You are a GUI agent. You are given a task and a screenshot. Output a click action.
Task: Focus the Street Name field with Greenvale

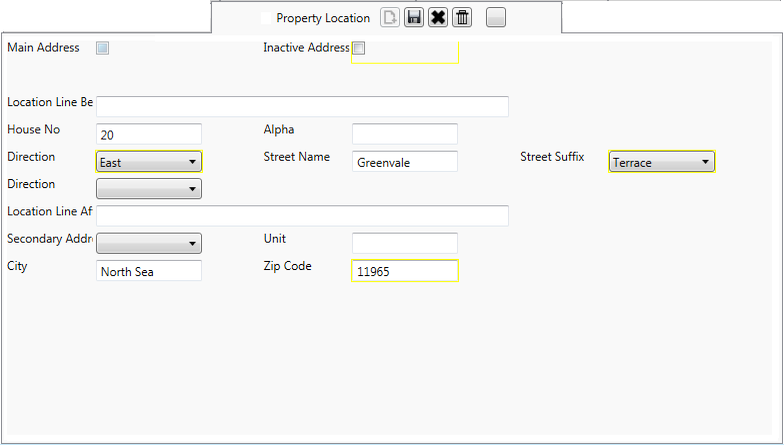click(x=405, y=162)
